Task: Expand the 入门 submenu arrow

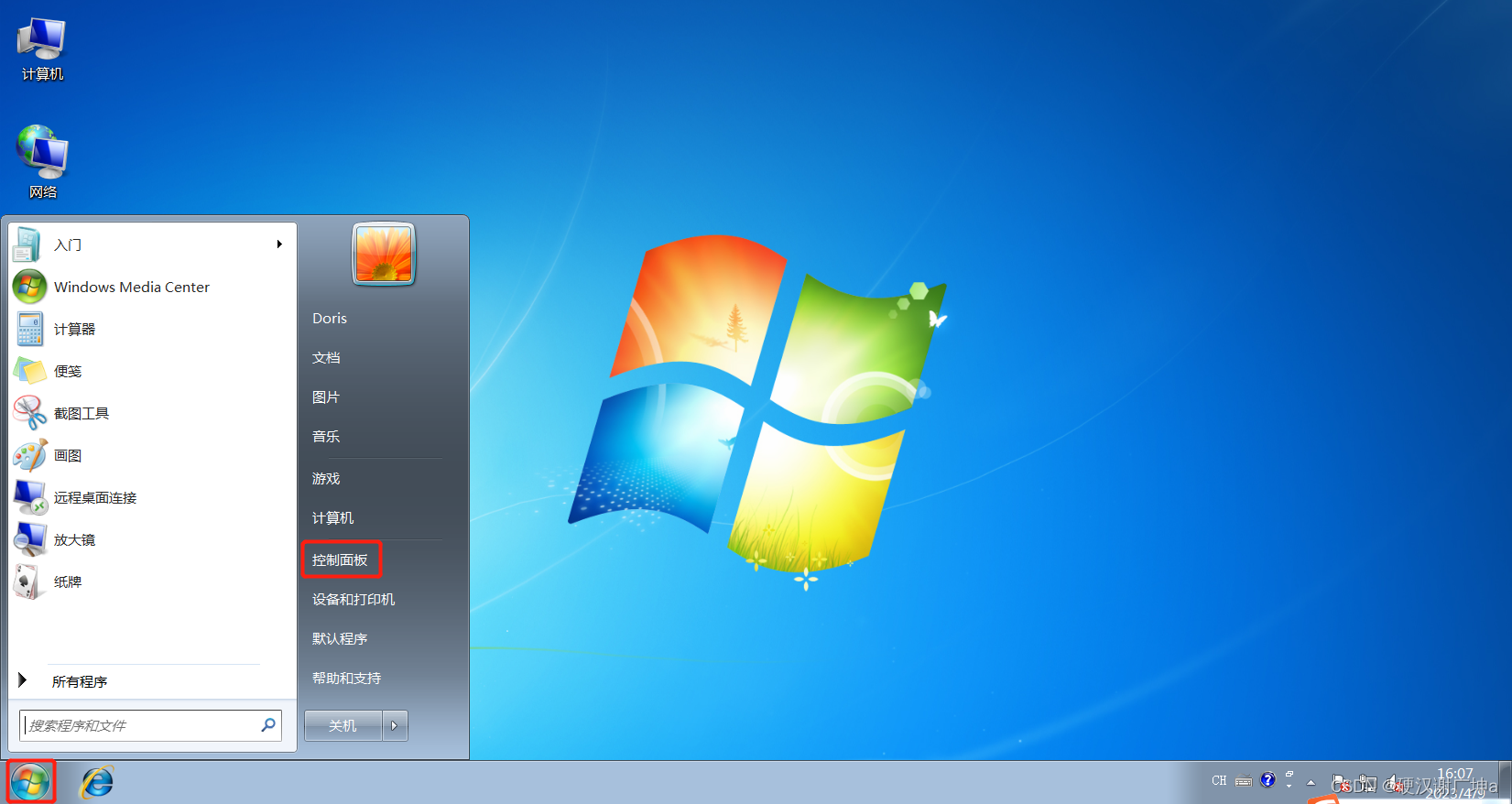Action: pyautogui.click(x=279, y=244)
